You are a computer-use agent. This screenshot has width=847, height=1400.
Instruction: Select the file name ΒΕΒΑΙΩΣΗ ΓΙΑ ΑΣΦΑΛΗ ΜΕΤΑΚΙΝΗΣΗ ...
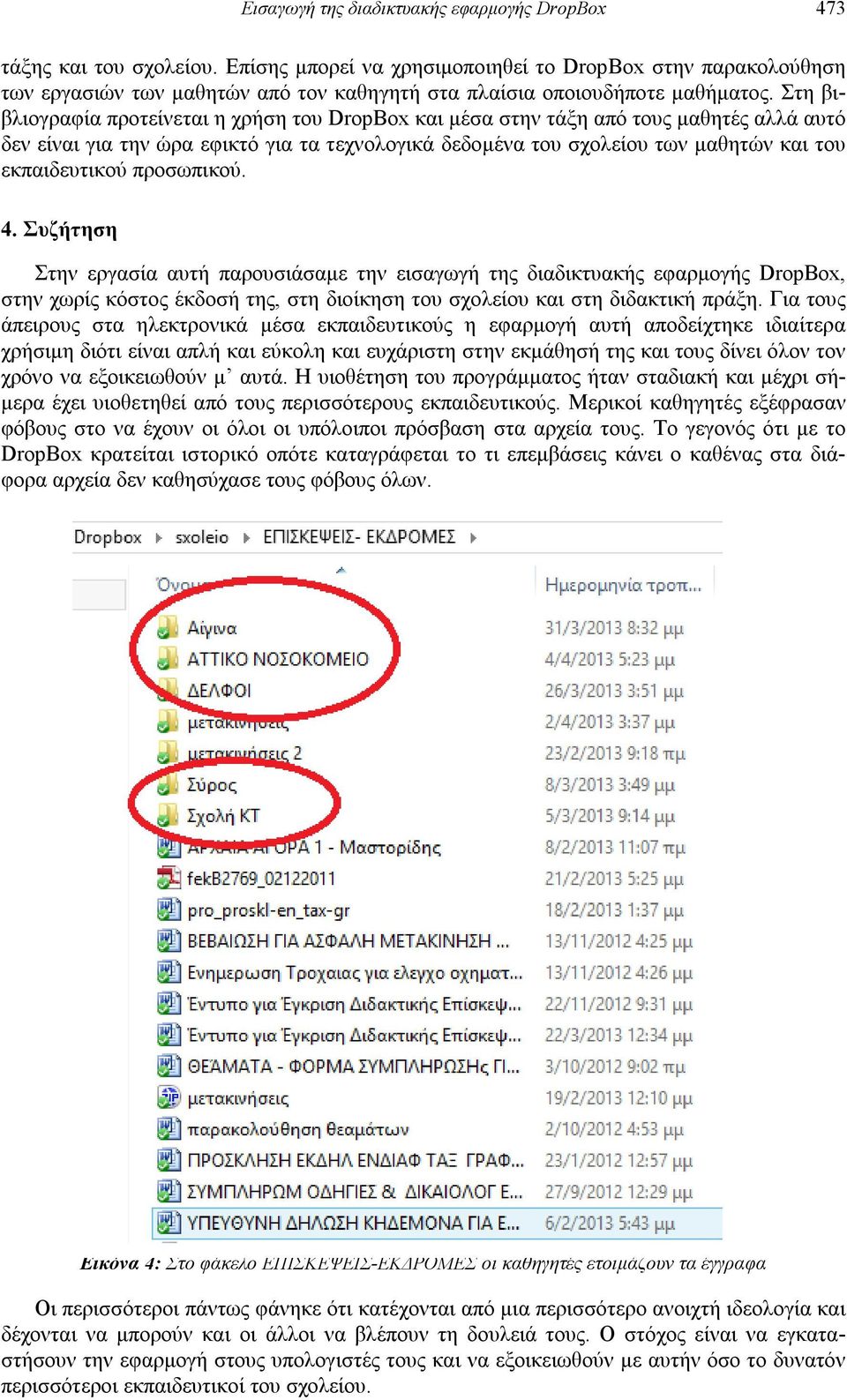(x=348, y=941)
